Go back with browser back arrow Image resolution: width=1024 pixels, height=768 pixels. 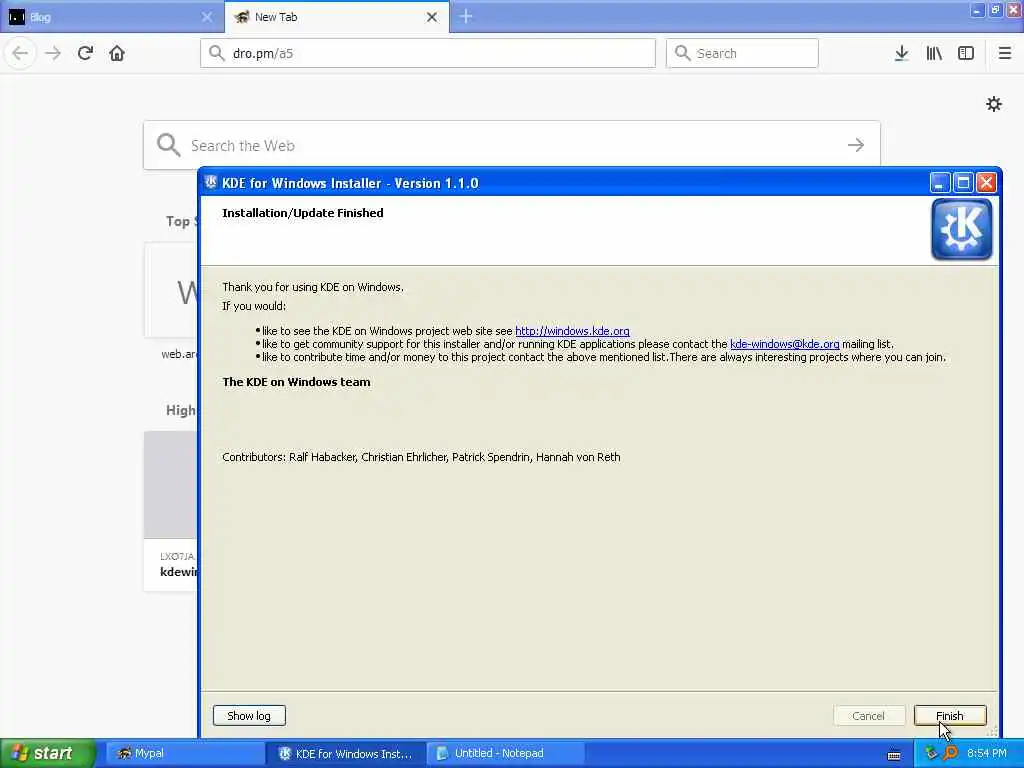pos(20,53)
